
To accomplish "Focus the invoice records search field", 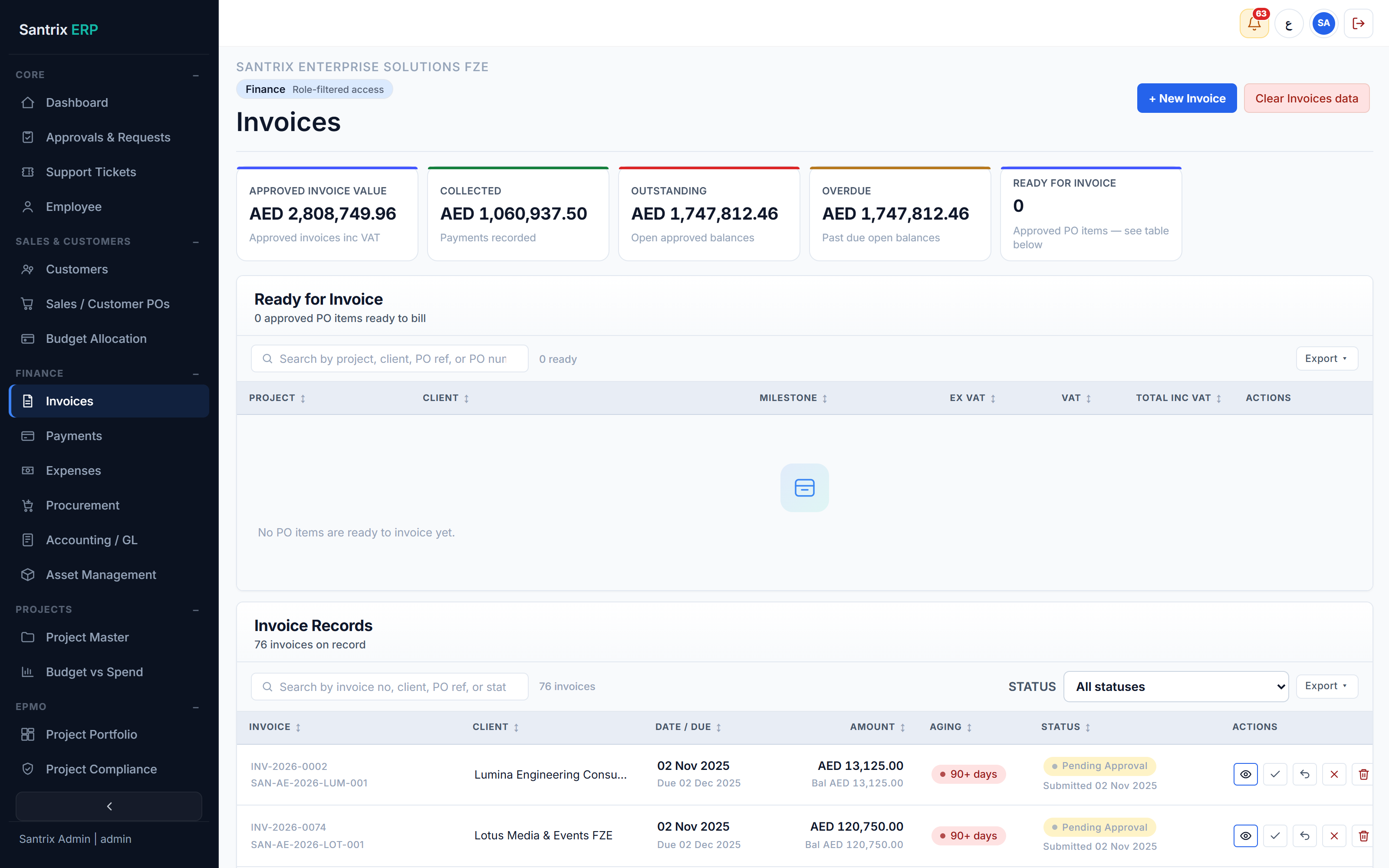I will point(390,687).
